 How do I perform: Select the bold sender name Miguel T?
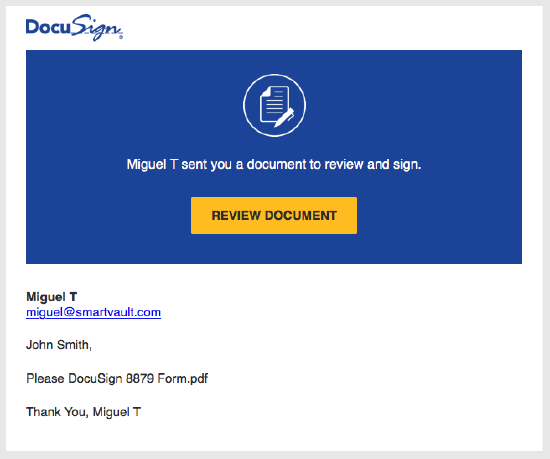(x=52, y=297)
